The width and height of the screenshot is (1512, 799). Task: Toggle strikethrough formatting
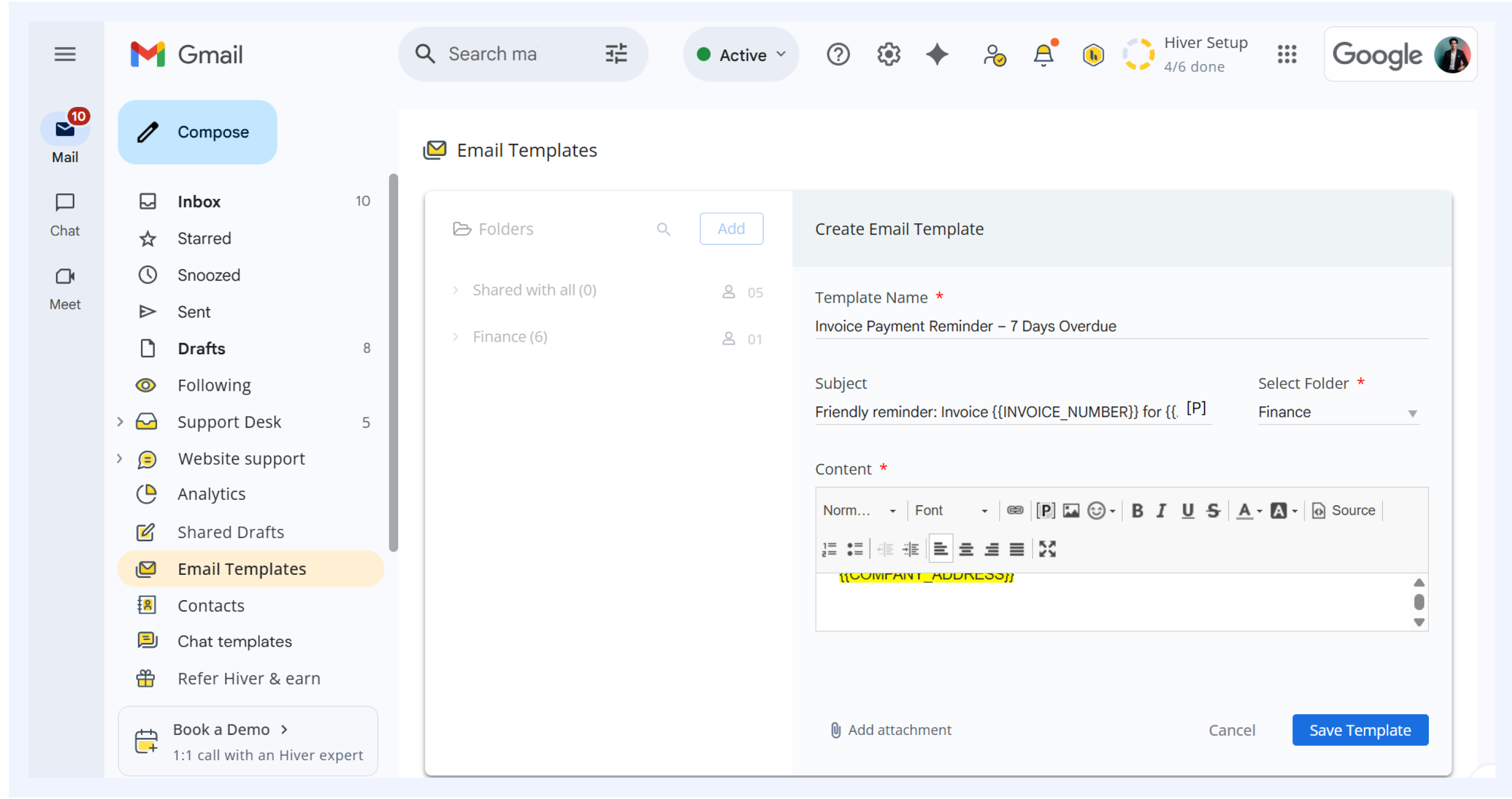(1213, 511)
